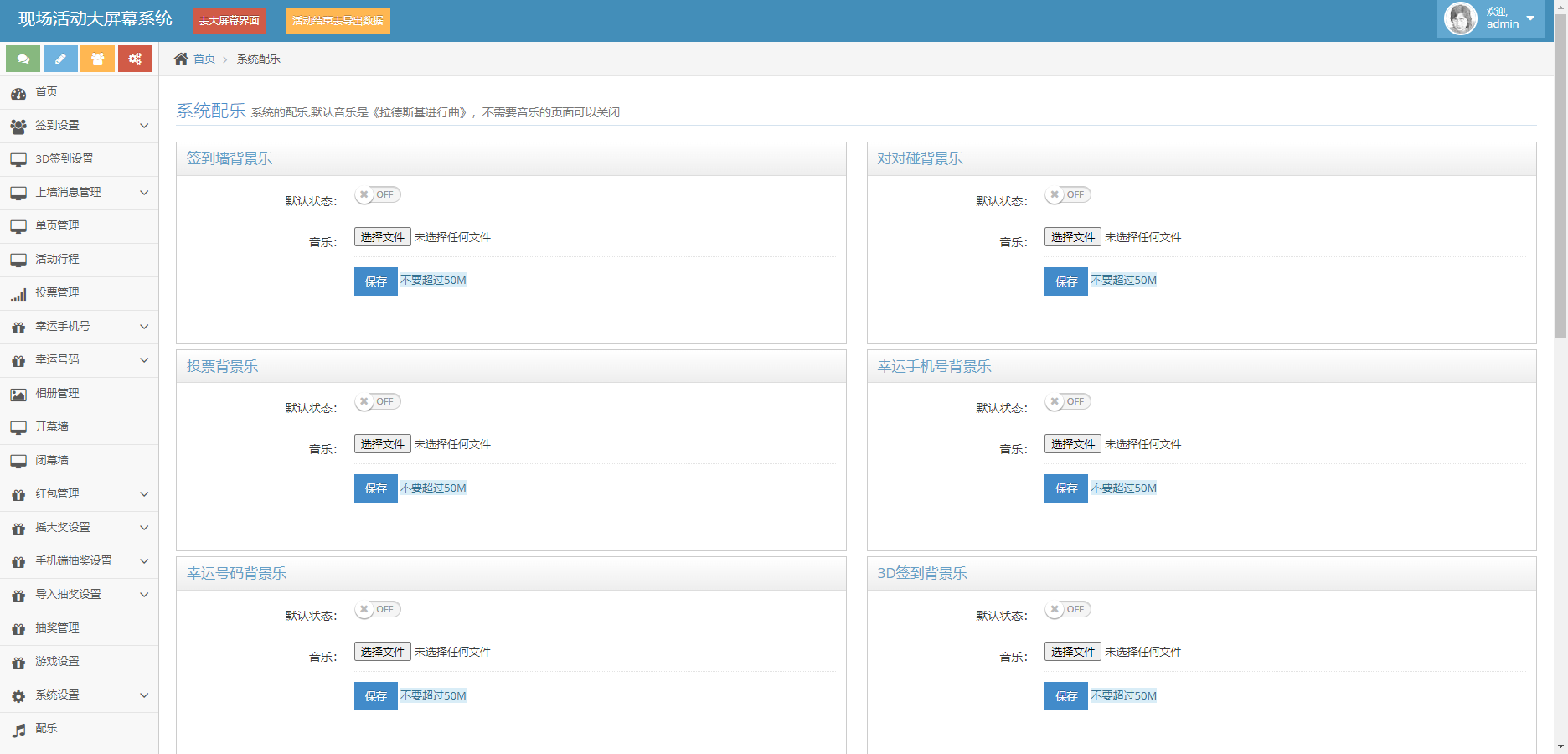Click the bar chart icon for 投票管理

coord(18,294)
